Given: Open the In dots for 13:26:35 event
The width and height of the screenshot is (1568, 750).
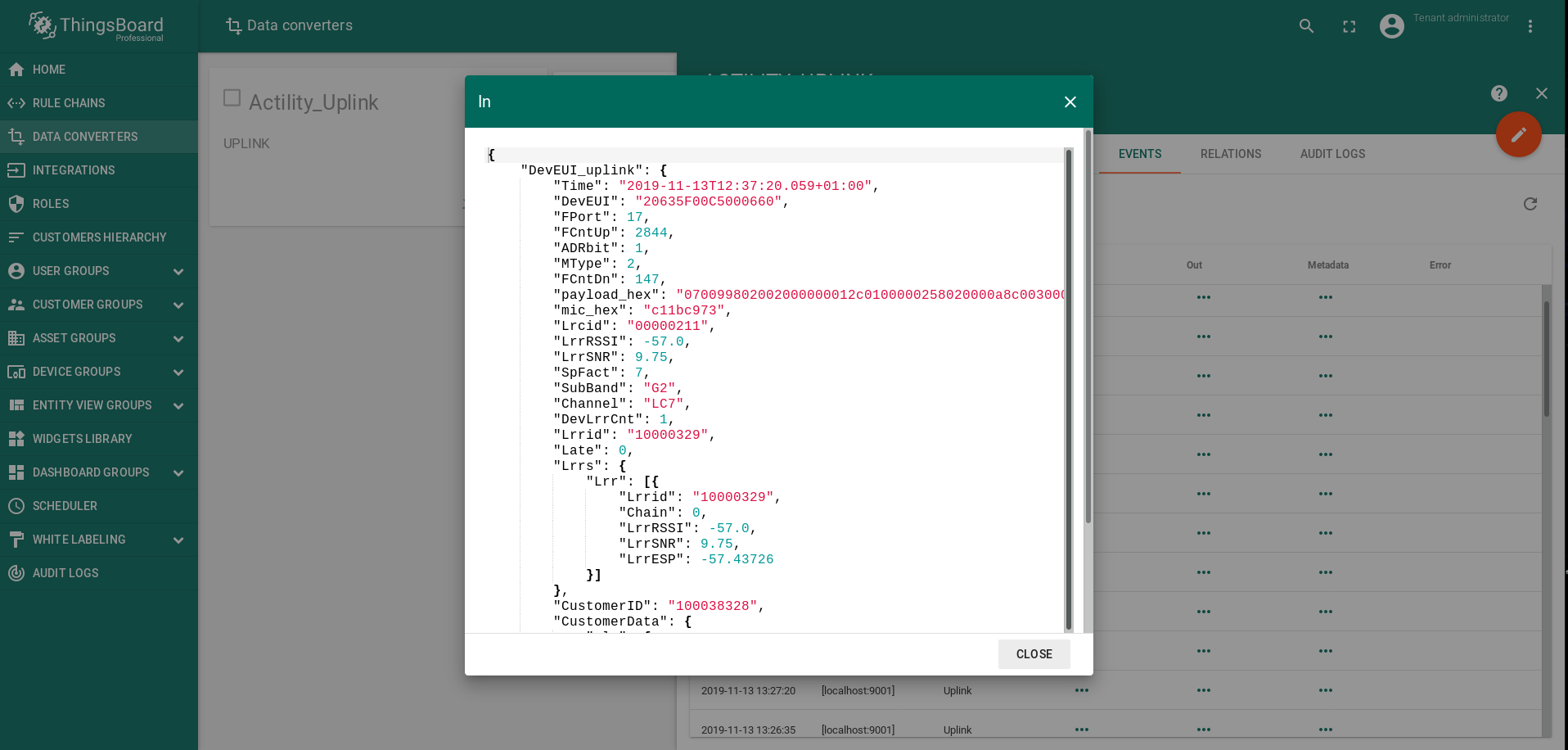Looking at the screenshot, I should 1082,730.
